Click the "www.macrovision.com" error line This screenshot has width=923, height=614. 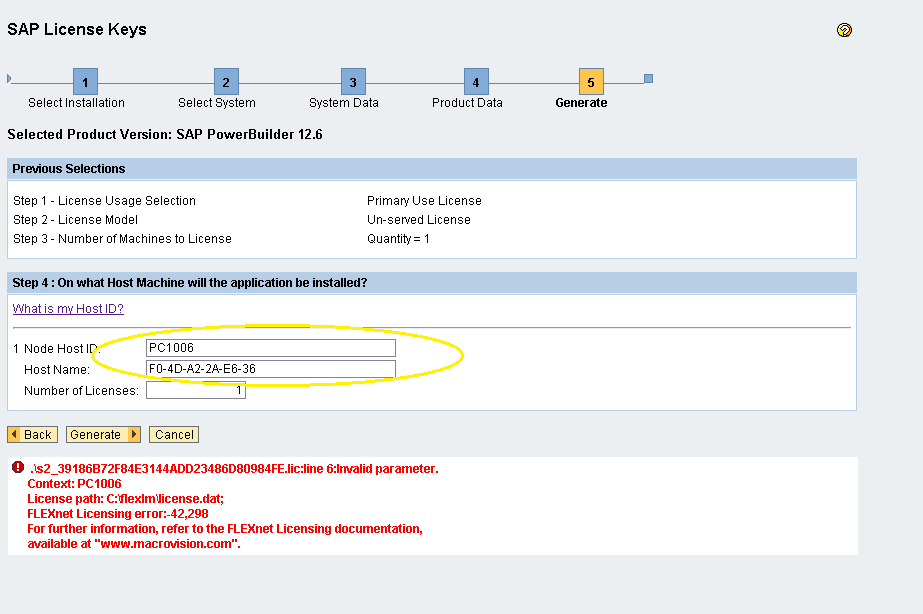(x=134, y=543)
